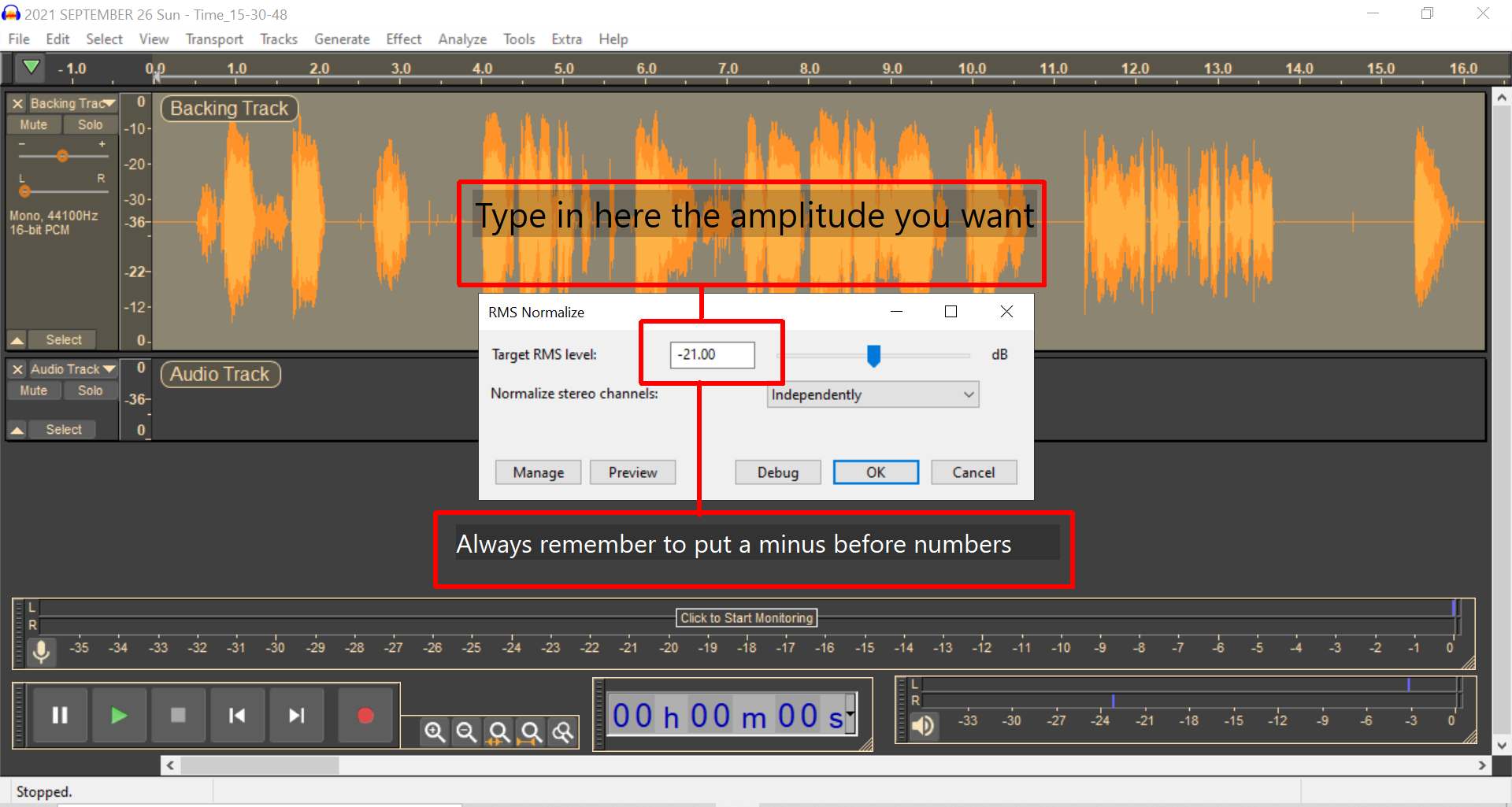Collapse the Audio Track with the Select triangle
1512x807 pixels.
pos(17,429)
